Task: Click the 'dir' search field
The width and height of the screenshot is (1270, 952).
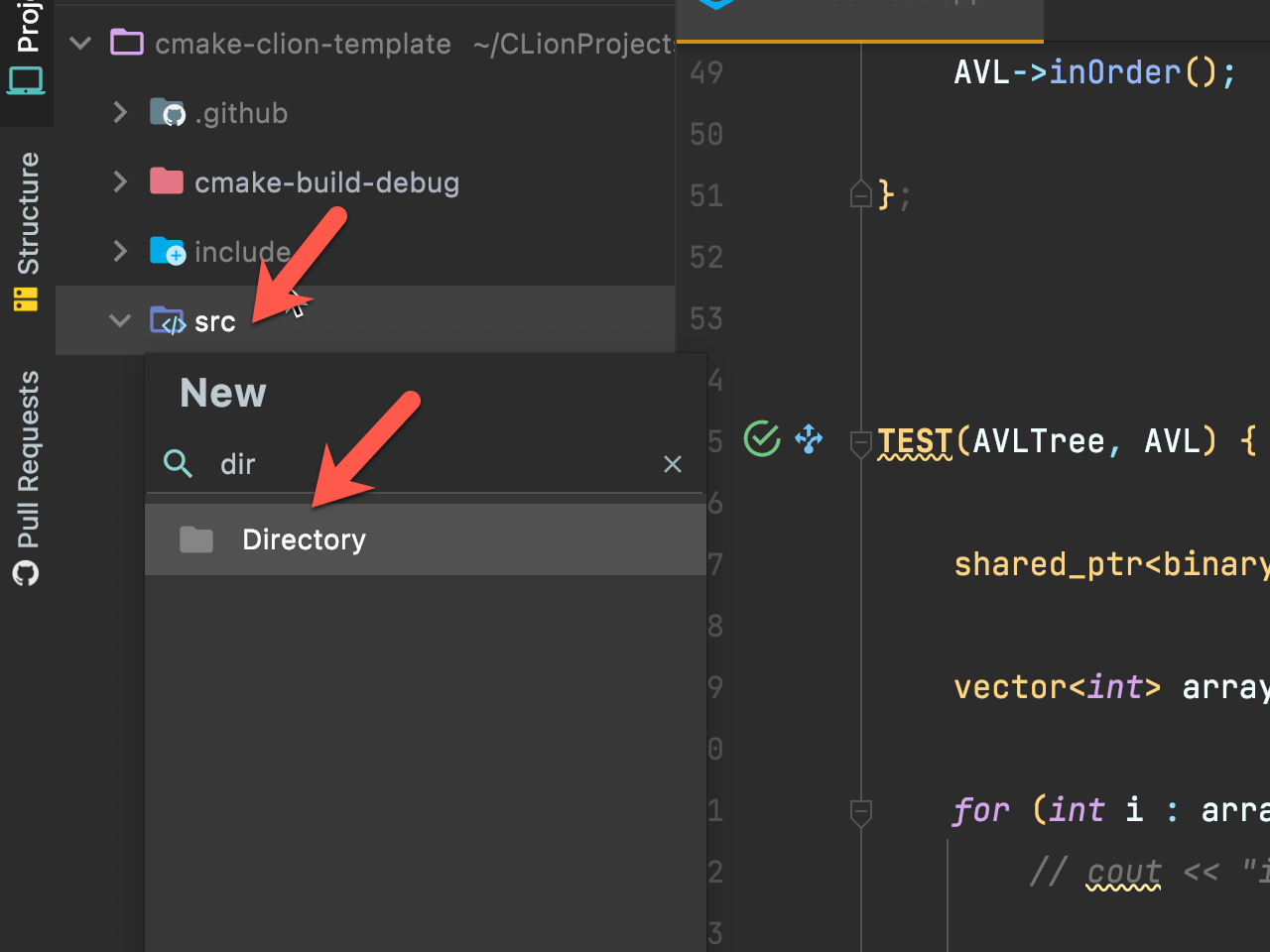Action: click(427, 464)
